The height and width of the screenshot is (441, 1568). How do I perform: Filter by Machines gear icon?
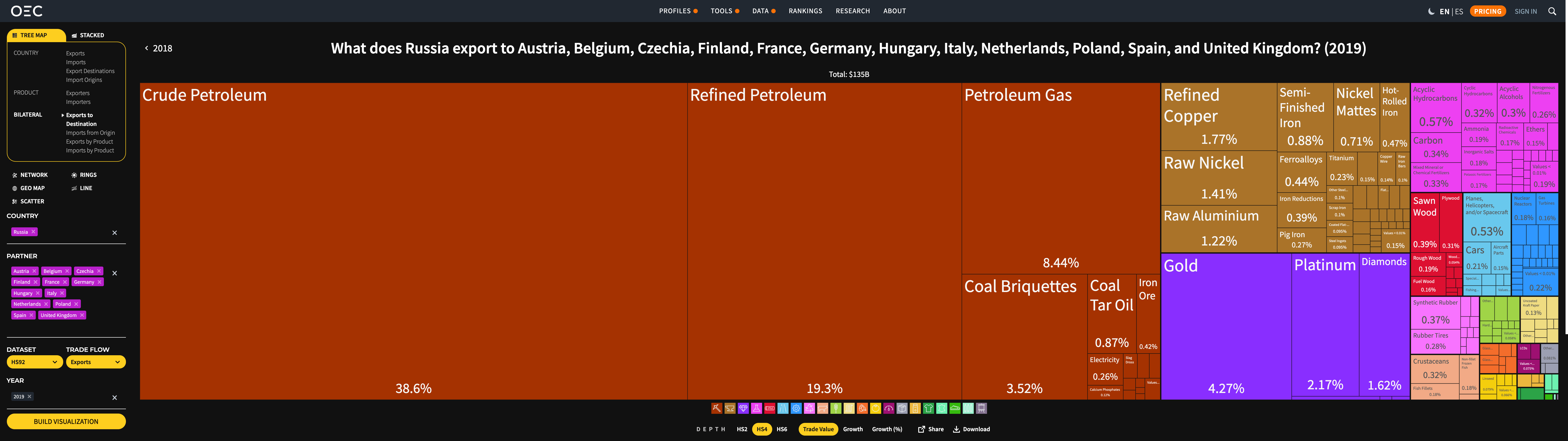[x=796, y=409]
